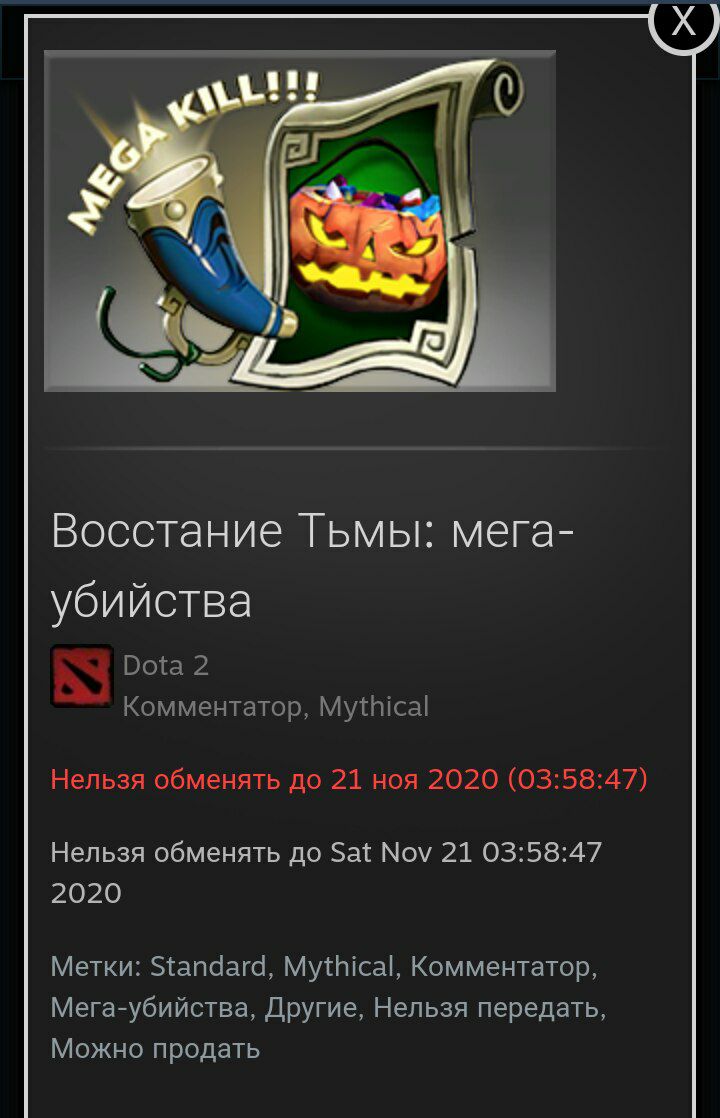Select the Mythical tag in Метки
This screenshot has width=720, height=1118.
[338, 966]
